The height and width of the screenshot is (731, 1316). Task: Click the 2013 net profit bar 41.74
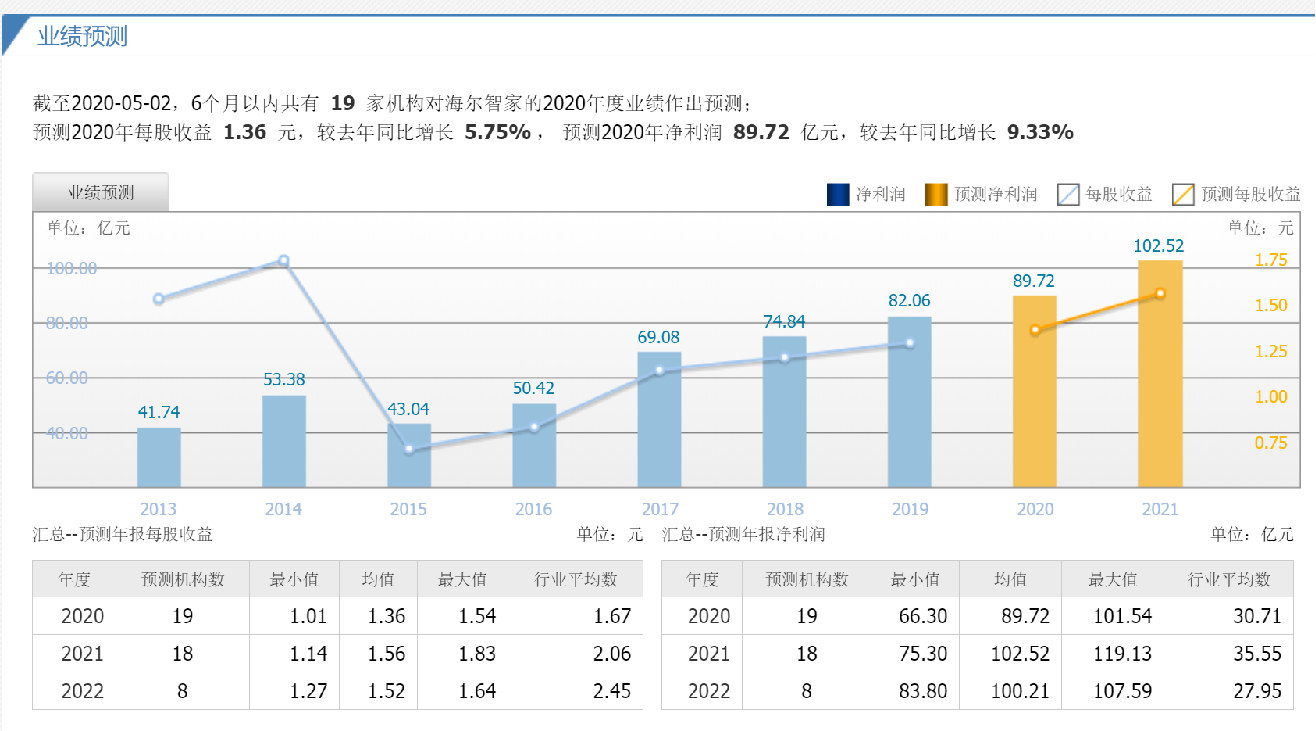pyautogui.click(x=159, y=458)
